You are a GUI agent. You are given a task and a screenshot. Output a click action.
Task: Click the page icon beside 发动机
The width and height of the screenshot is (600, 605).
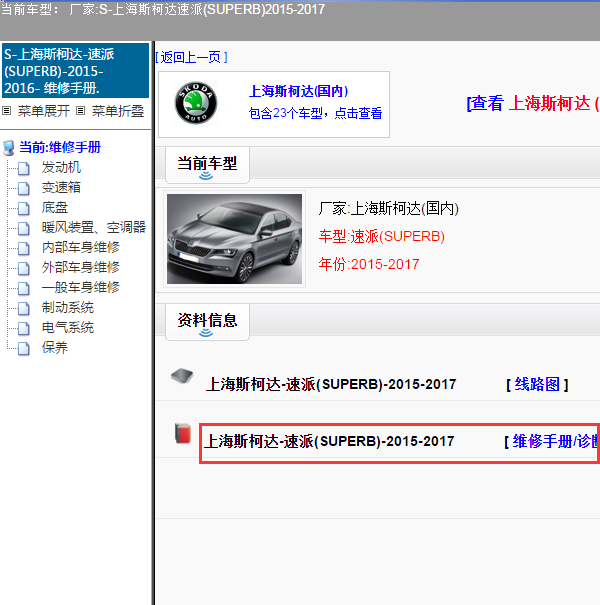click(24, 168)
